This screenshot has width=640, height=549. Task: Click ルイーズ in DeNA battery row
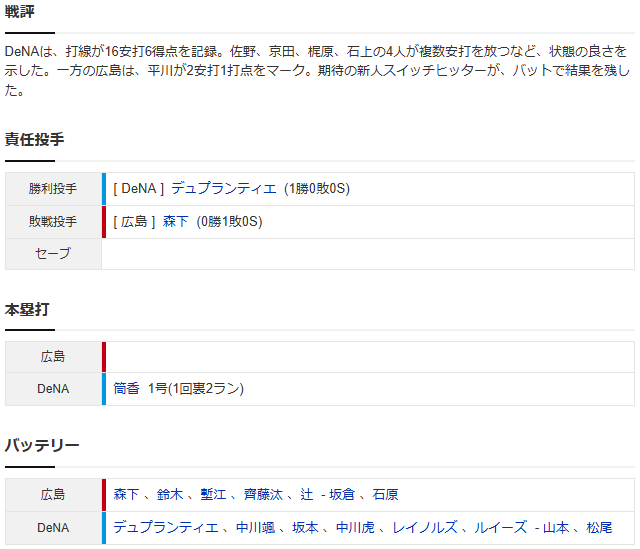point(500,527)
